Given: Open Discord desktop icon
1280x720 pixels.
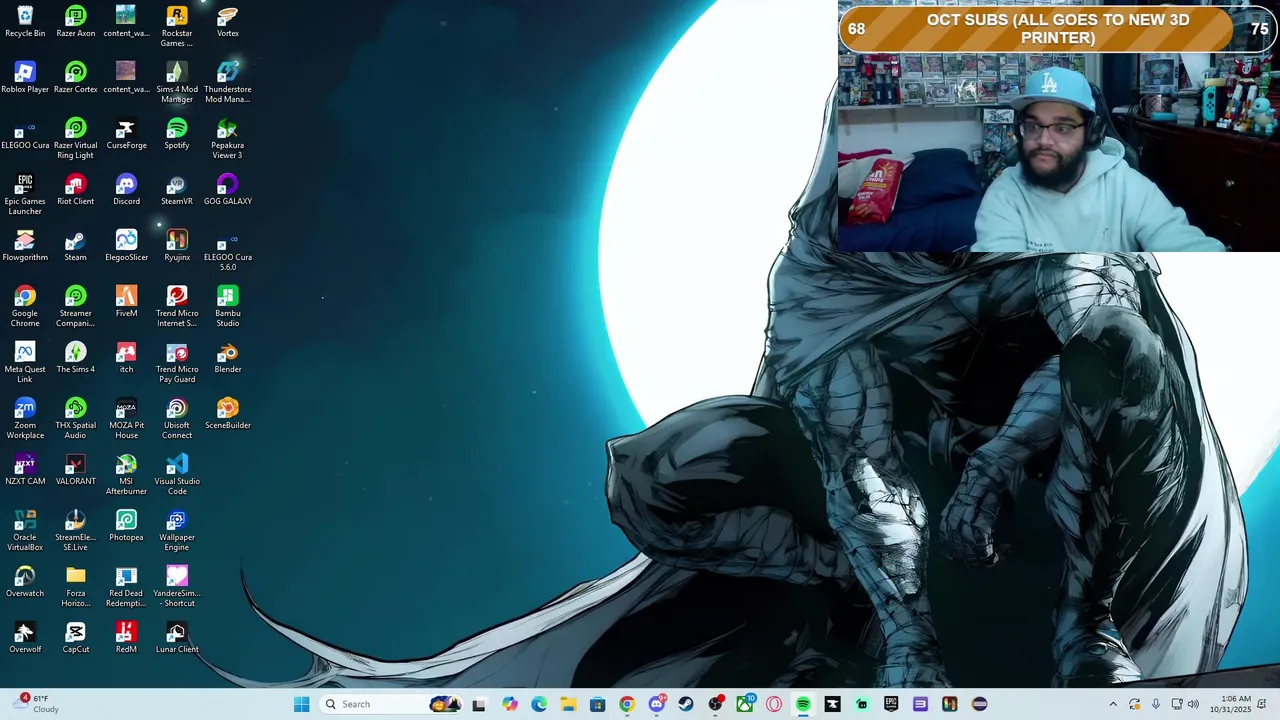Looking at the screenshot, I should coord(126,190).
